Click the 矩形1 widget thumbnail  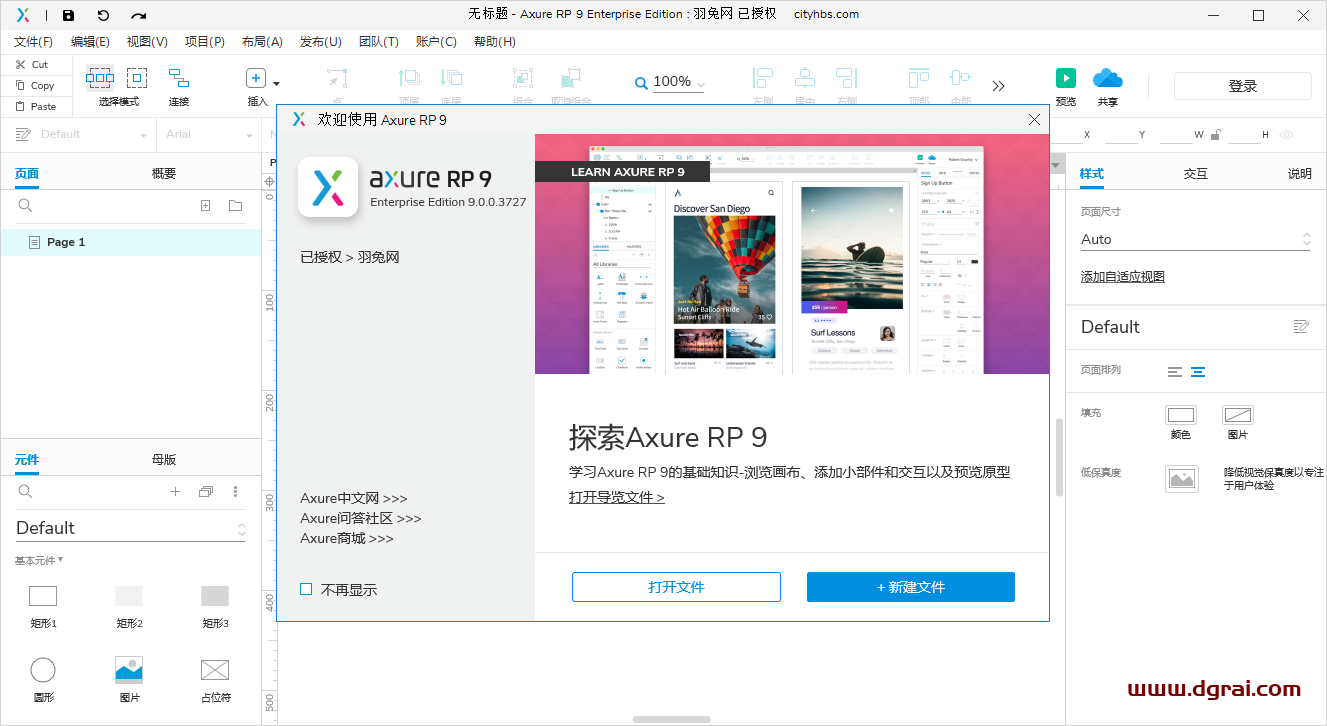(43, 595)
